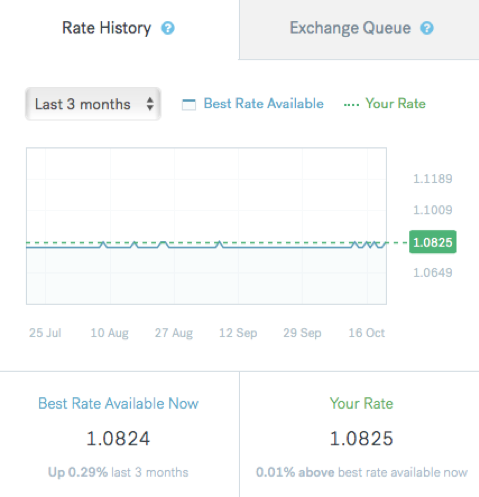The image size is (479, 497).
Task: Click the 1.0825 your rate value
Action: [x=361, y=438]
